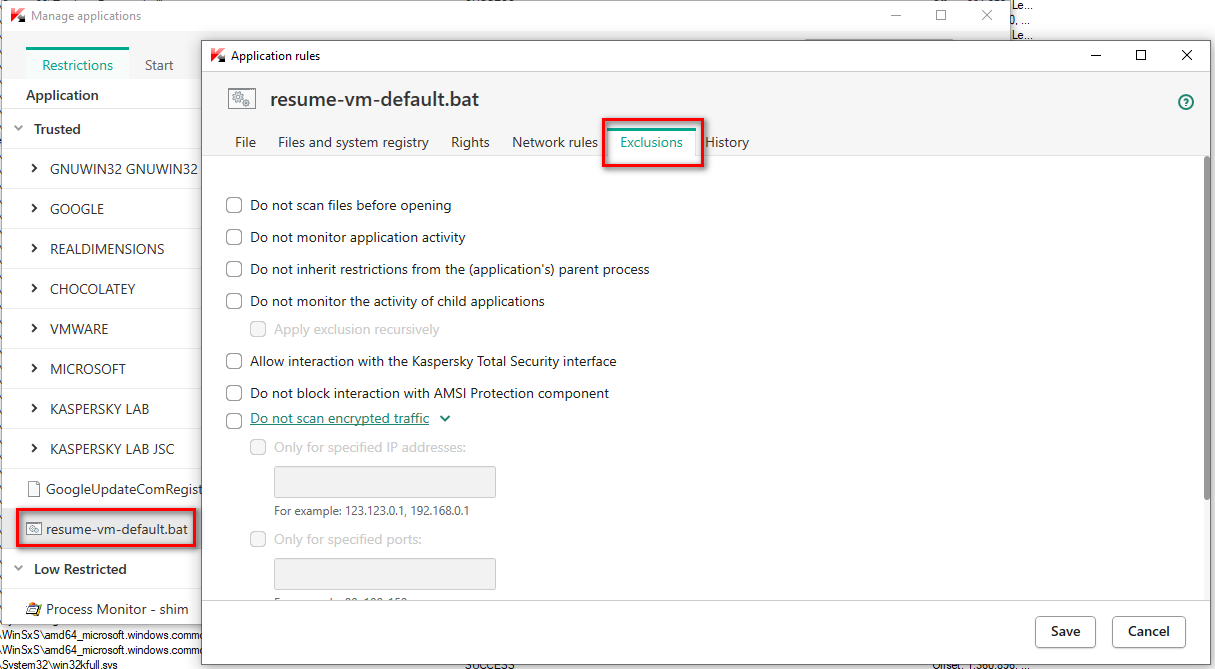Click the resume-vm-default.bat list icon
Image resolution: width=1215 pixels, height=669 pixels.
pos(34,529)
